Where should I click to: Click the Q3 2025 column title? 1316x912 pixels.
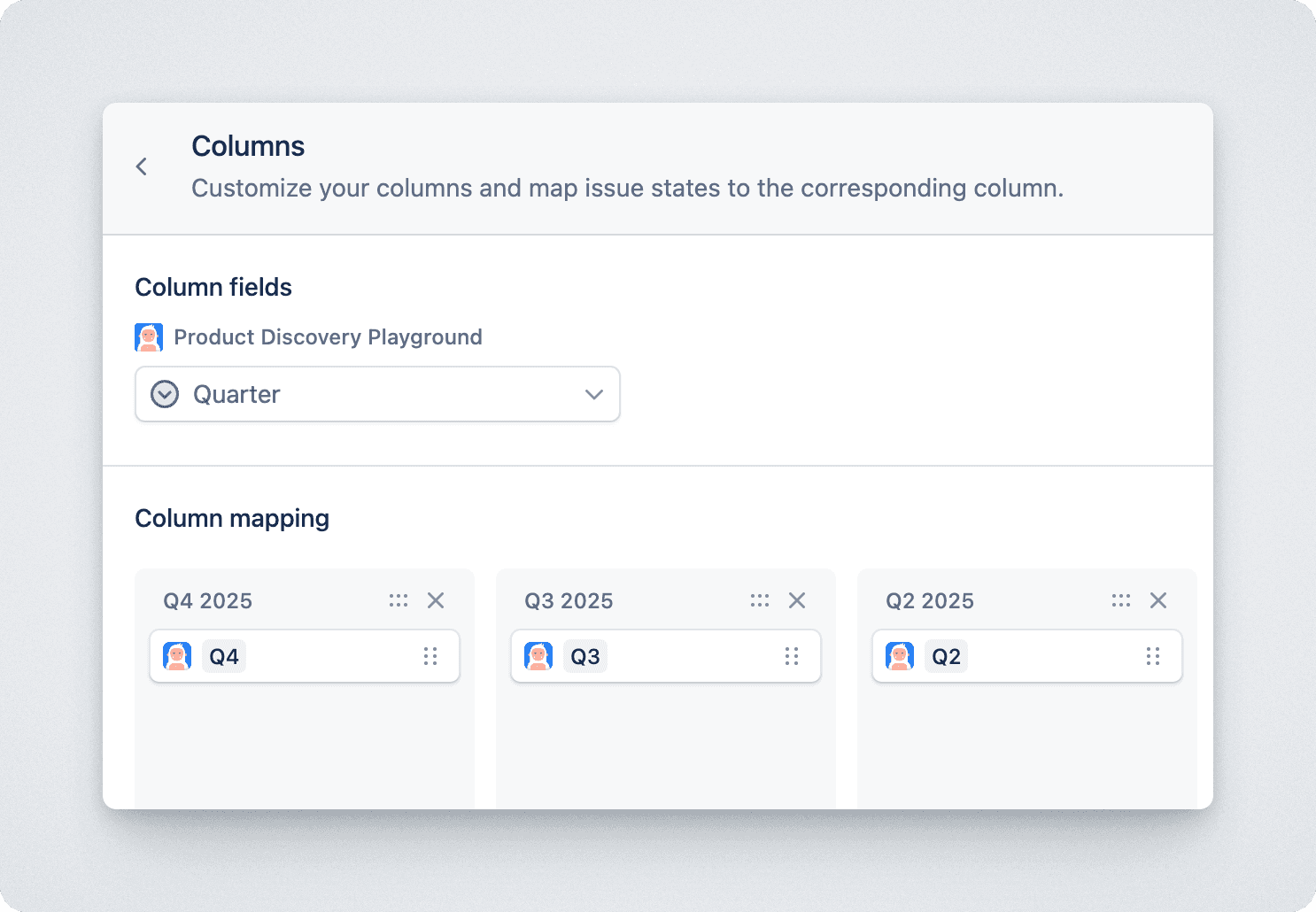click(x=569, y=601)
